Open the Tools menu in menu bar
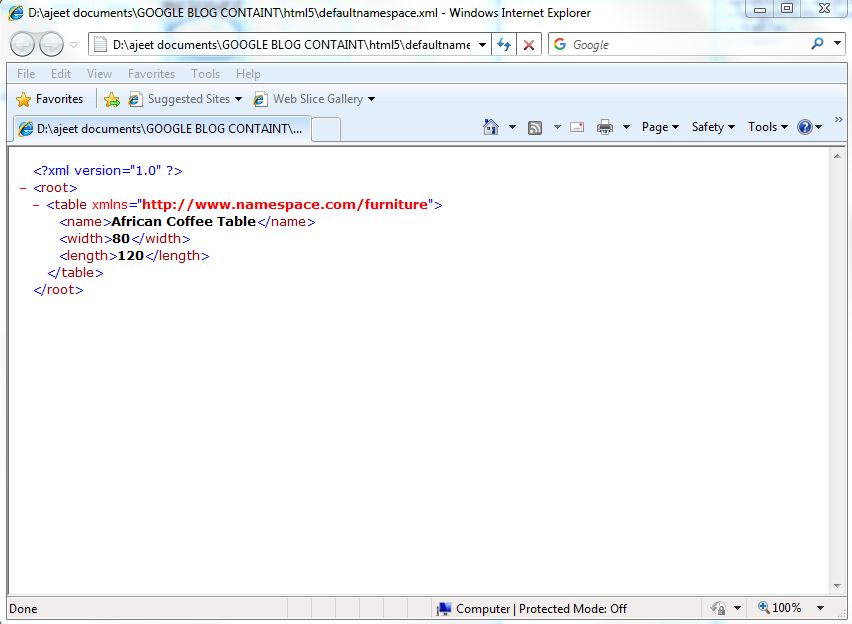The height and width of the screenshot is (624, 852). pos(205,74)
